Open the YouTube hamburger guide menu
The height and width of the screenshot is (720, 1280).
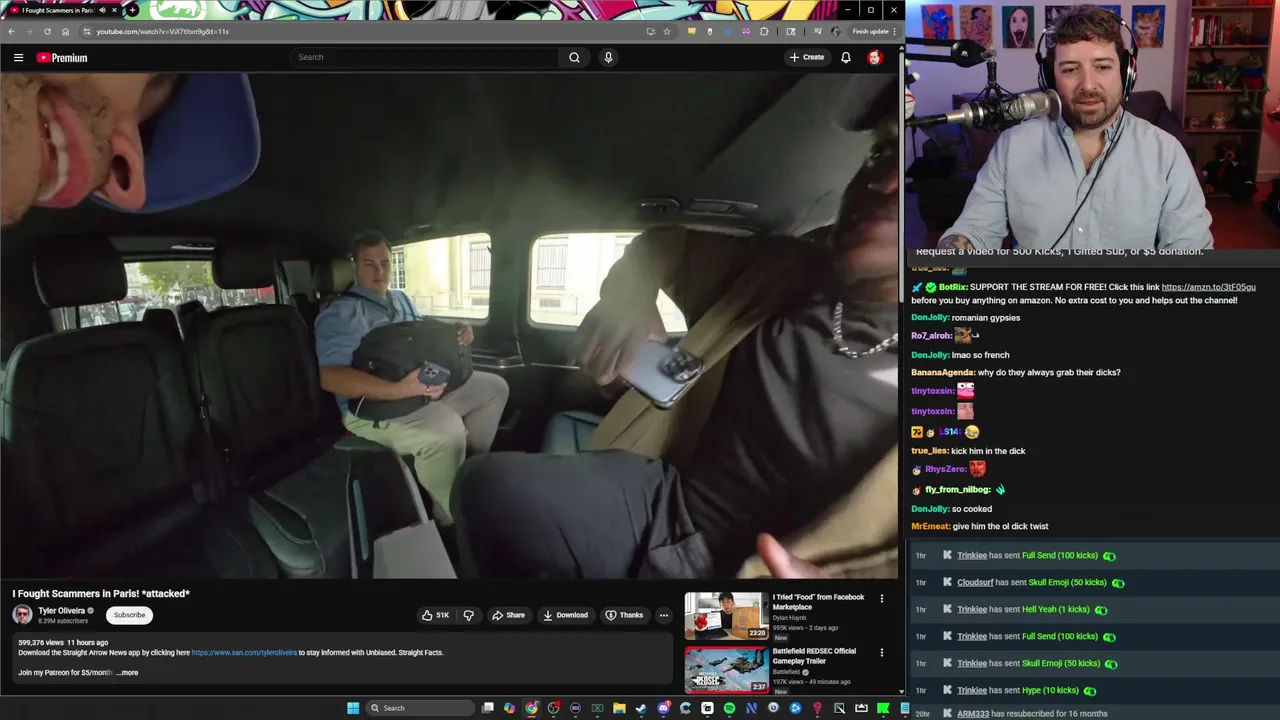click(x=18, y=58)
